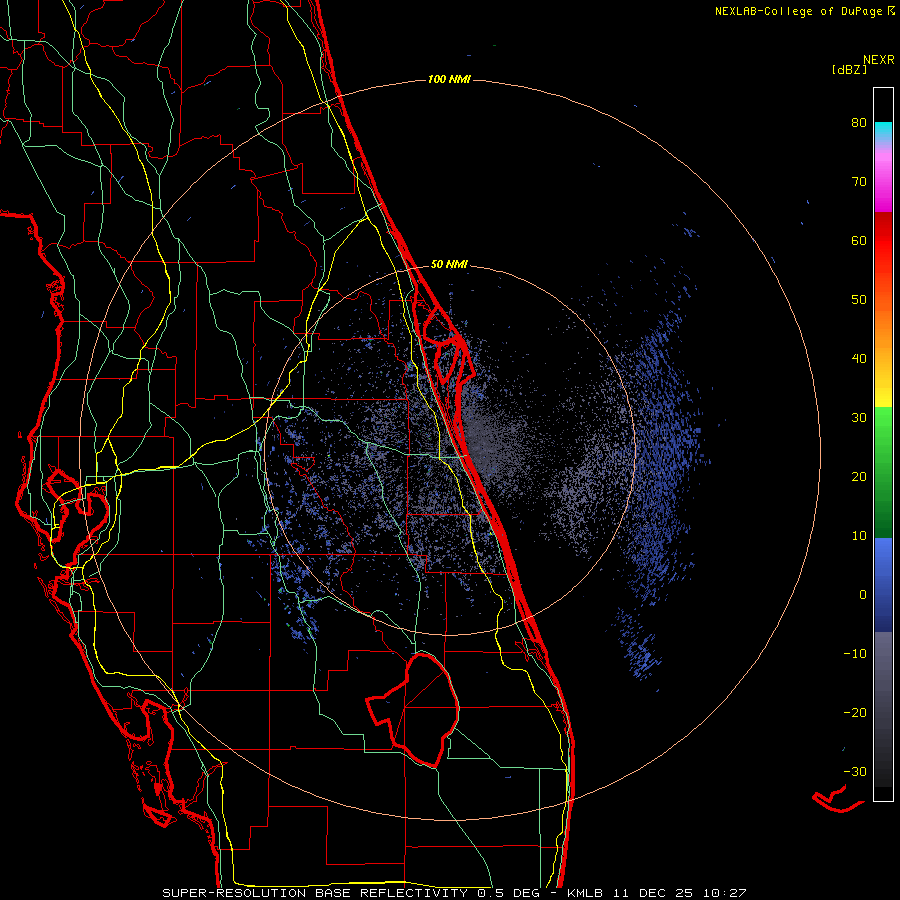
Task: Click the 80 value on the dBZ scale
Action: pos(859,123)
